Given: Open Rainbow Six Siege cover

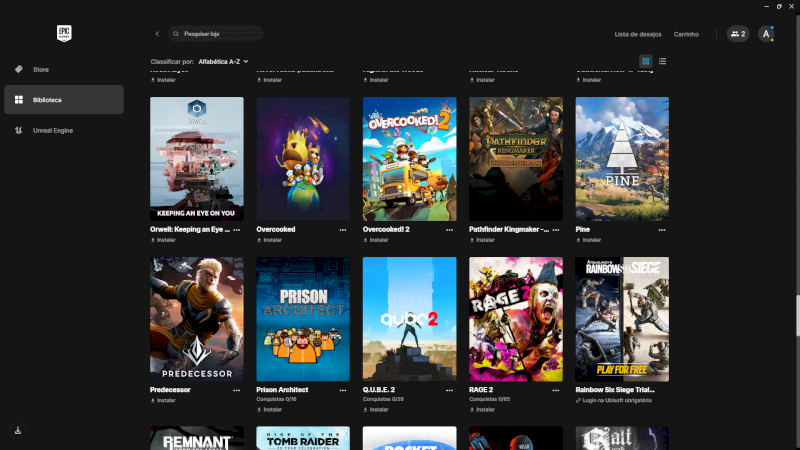Looking at the screenshot, I should pyautogui.click(x=622, y=319).
